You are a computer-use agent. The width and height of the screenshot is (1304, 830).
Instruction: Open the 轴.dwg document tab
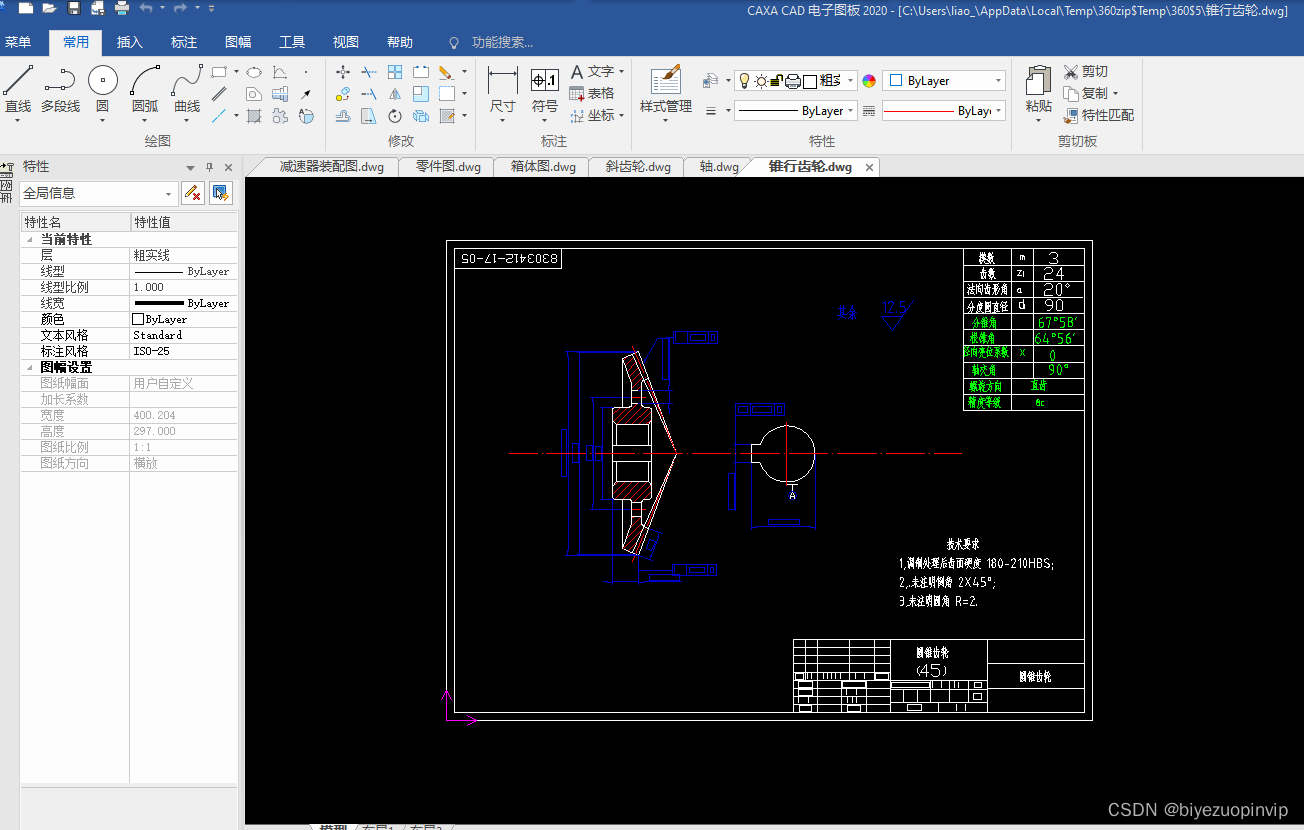click(719, 167)
